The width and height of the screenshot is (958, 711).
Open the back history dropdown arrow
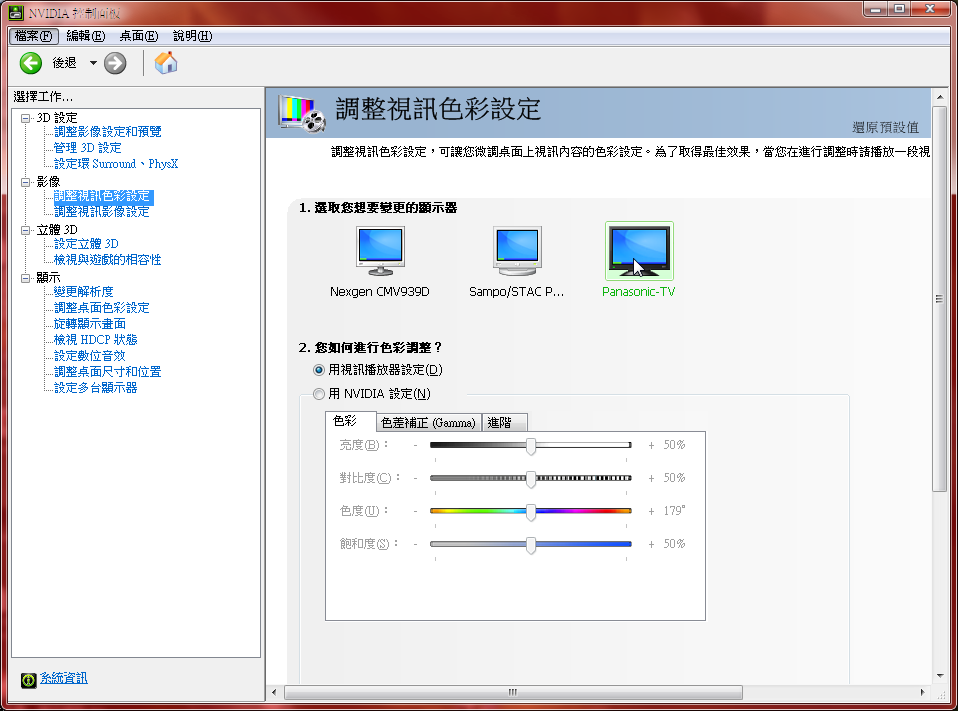coord(93,63)
